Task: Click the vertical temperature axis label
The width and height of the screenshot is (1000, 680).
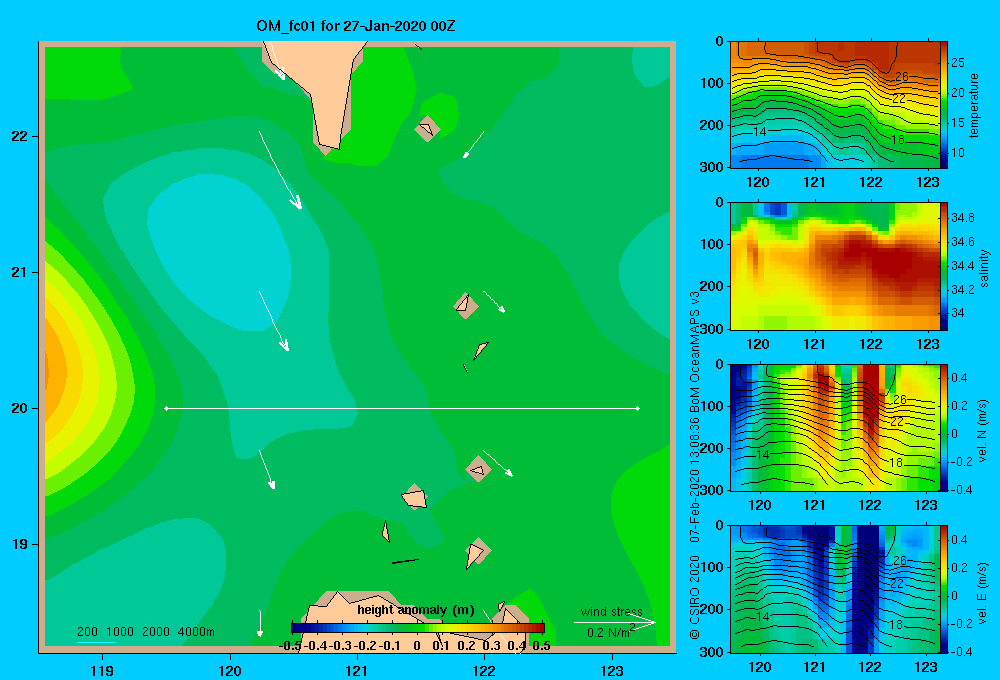Action: click(x=974, y=105)
